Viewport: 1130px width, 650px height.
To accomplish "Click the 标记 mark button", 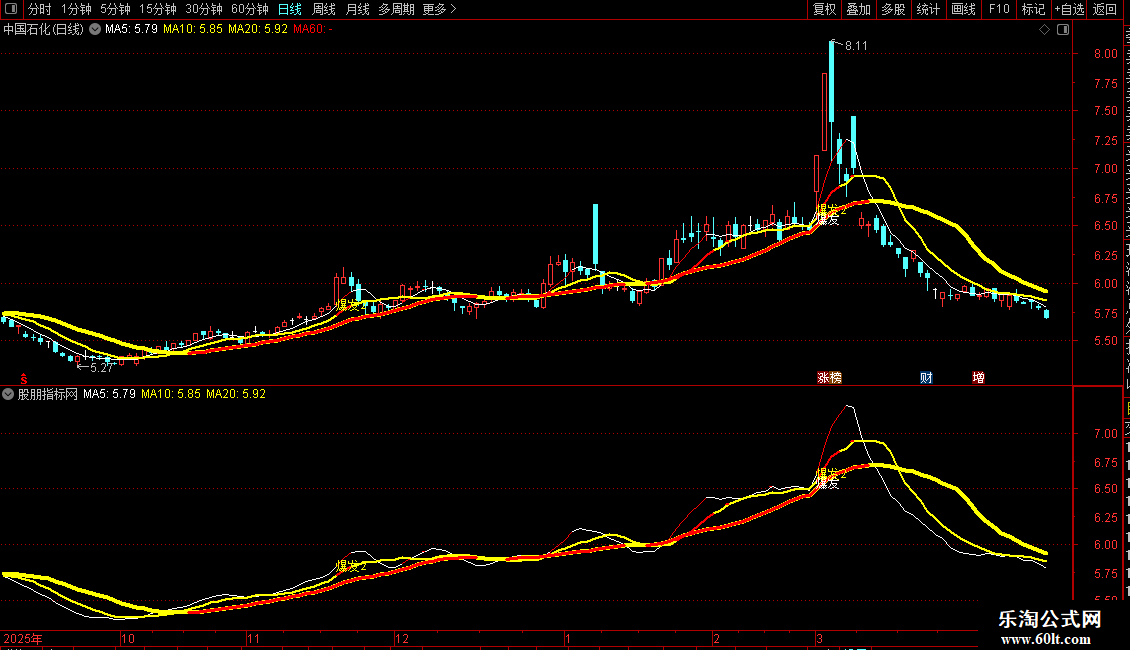I will [1033, 9].
